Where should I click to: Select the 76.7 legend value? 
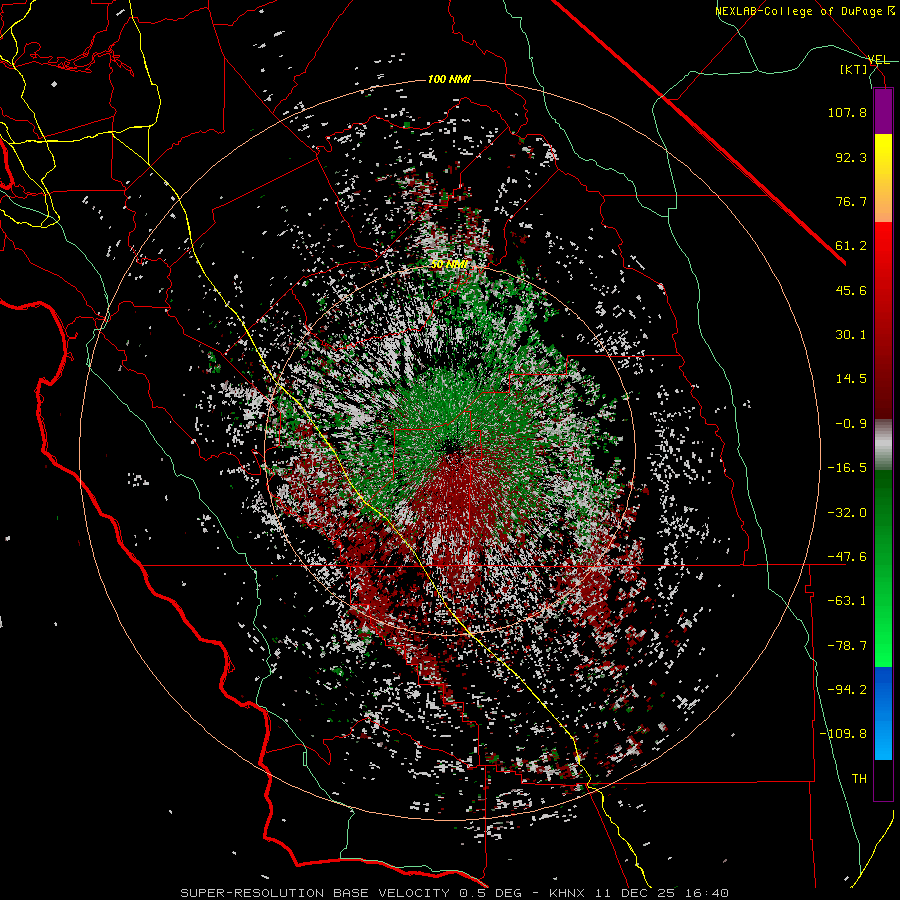click(x=851, y=201)
